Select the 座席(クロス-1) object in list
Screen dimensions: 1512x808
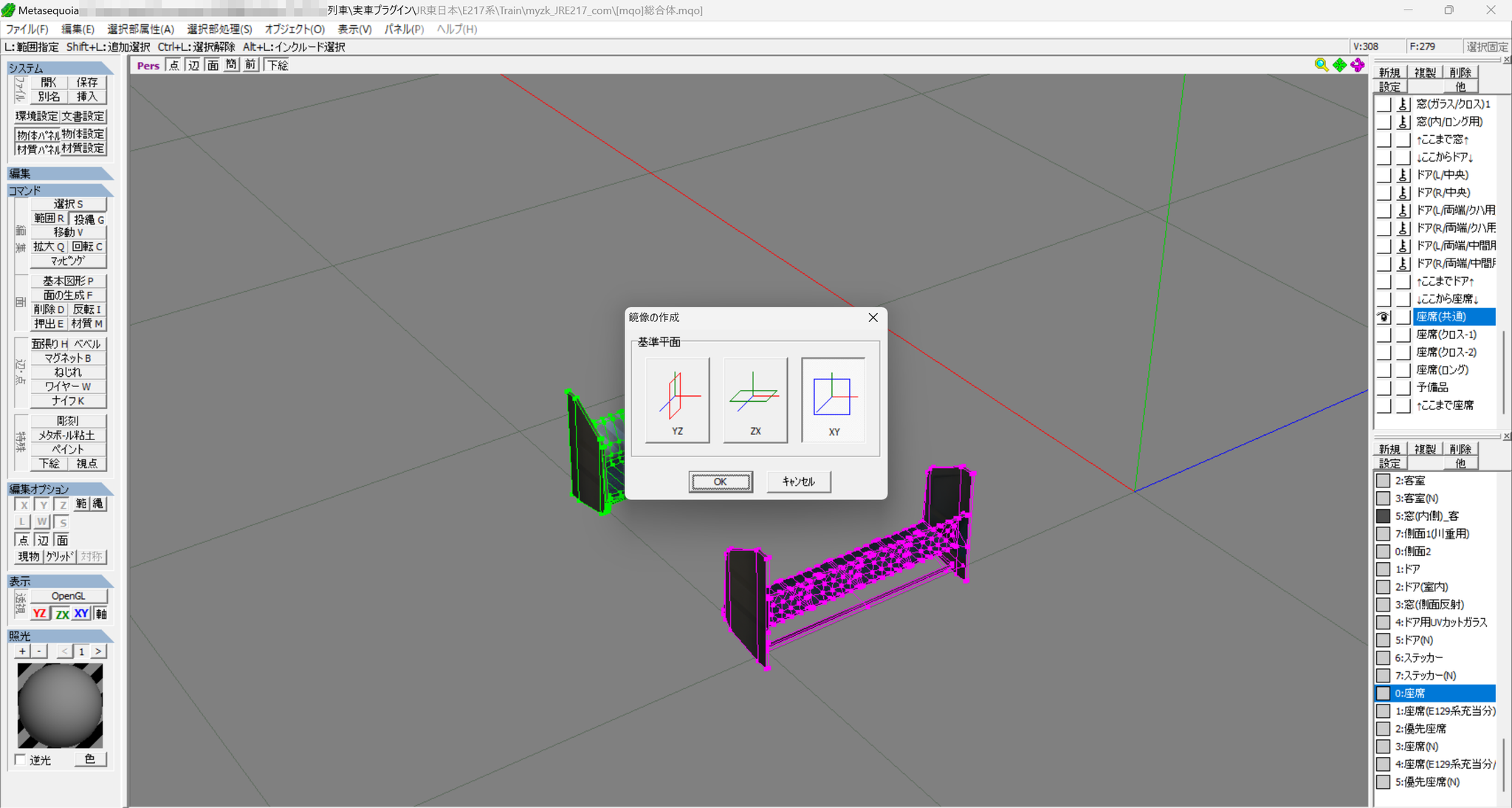coord(1446,335)
